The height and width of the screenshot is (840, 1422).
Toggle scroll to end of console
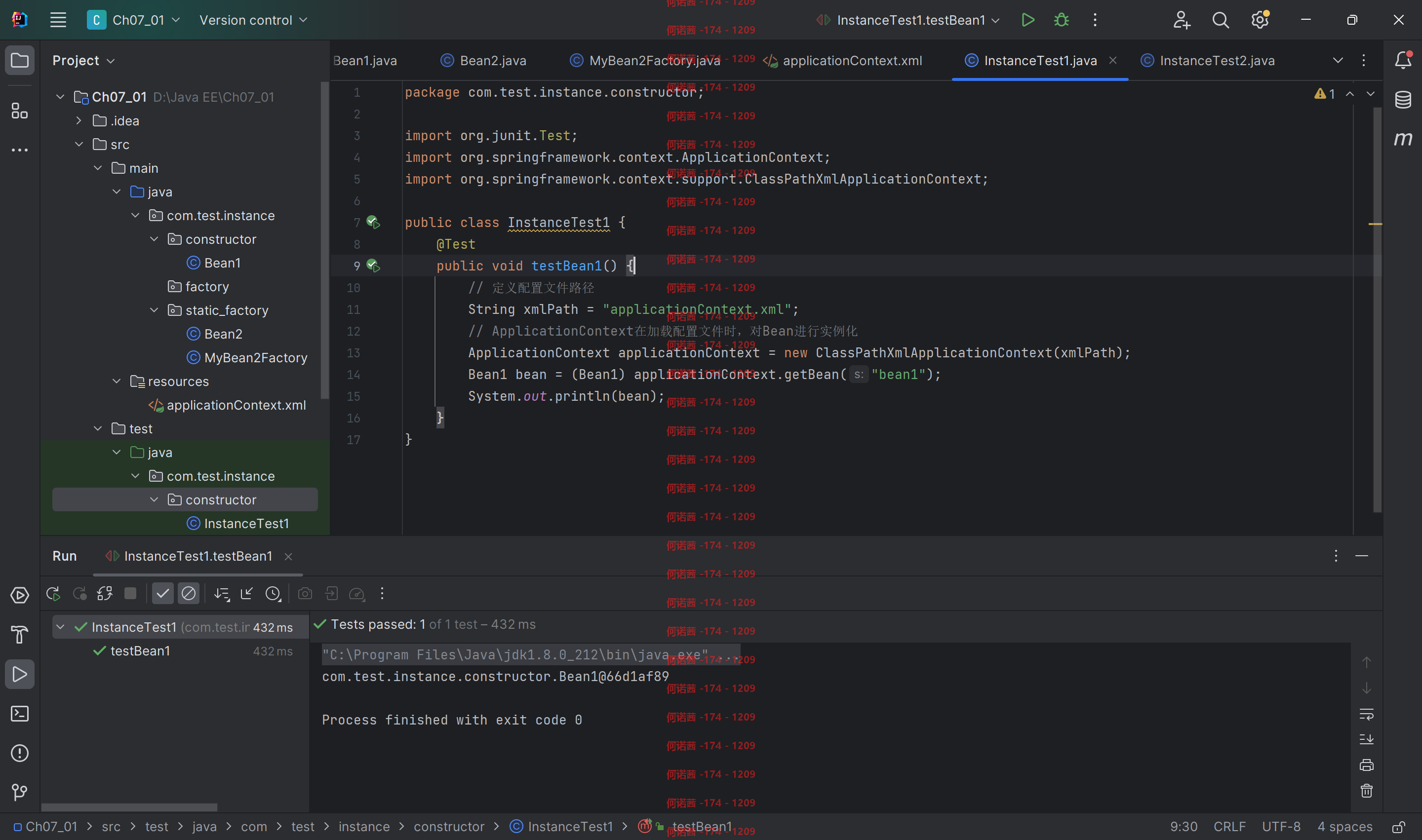point(1367,739)
